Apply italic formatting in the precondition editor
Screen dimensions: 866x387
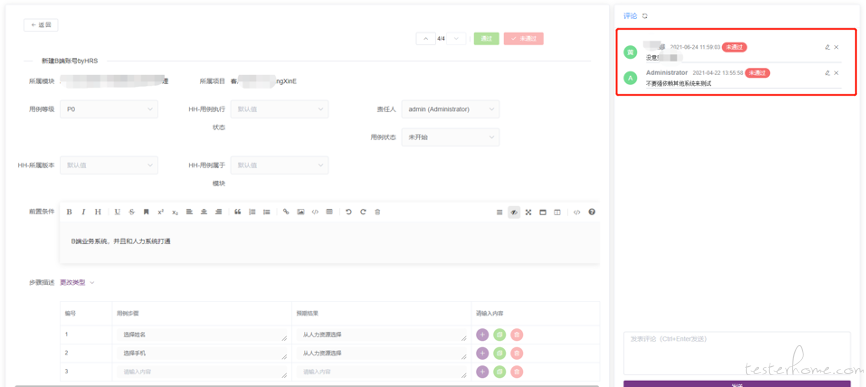tap(83, 212)
